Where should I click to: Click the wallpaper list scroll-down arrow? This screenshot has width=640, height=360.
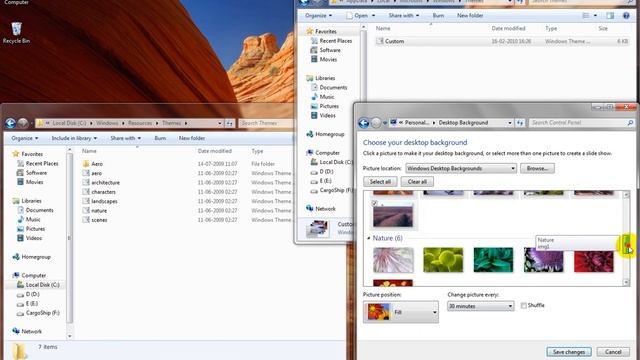coord(626,282)
